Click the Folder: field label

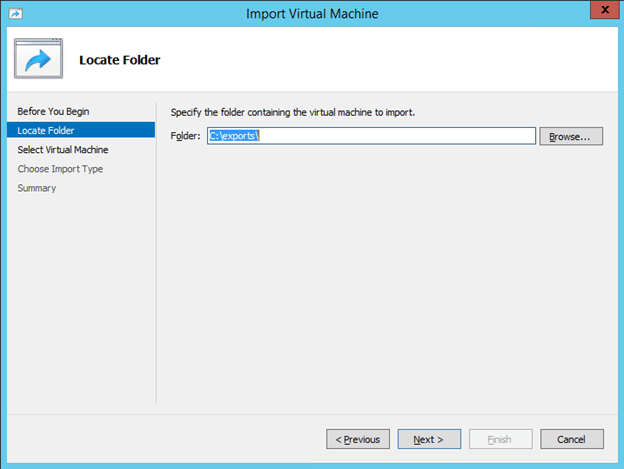pos(186,136)
